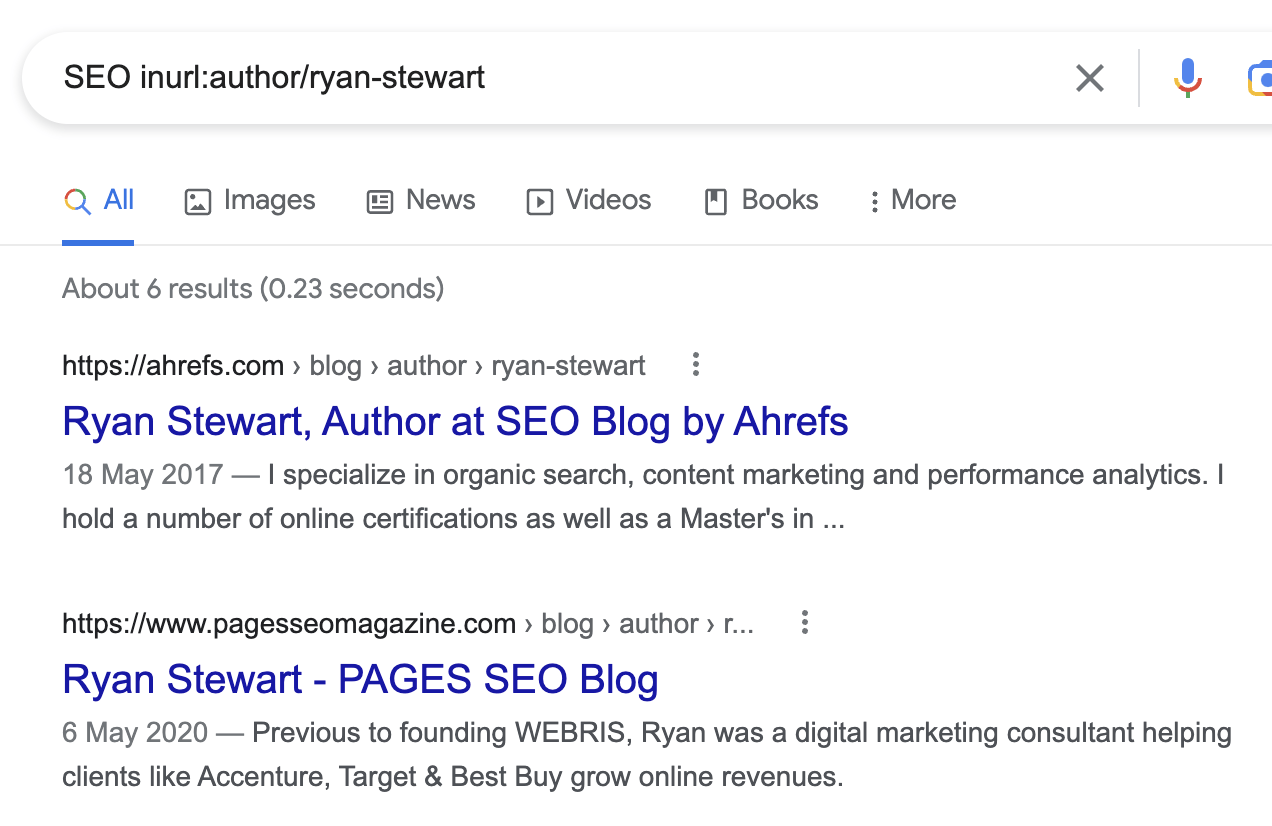Click the Images tab icon
The height and width of the screenshot is (826, 1272).
[x=198, y=200]
